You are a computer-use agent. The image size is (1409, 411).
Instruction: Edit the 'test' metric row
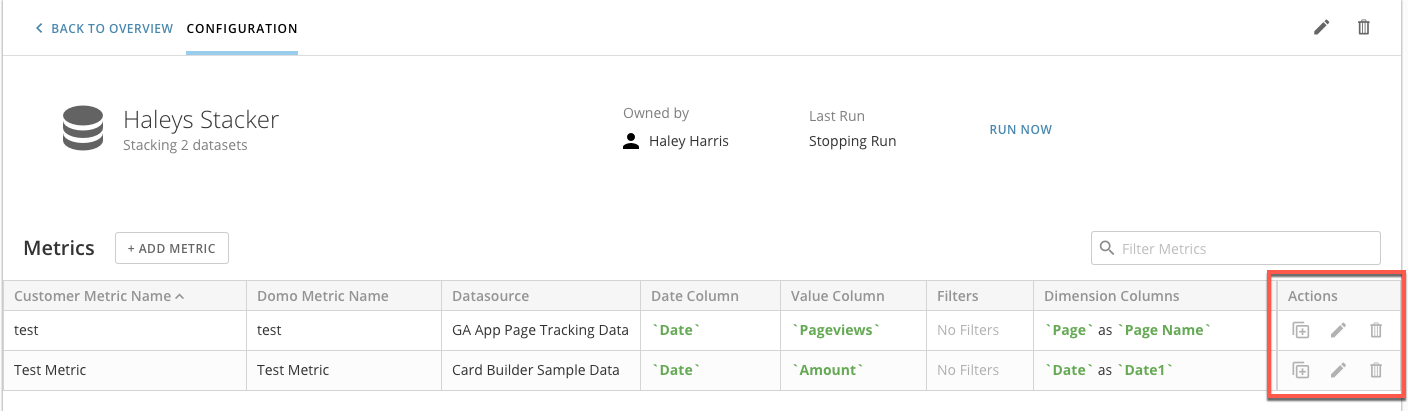point(1338,330)
